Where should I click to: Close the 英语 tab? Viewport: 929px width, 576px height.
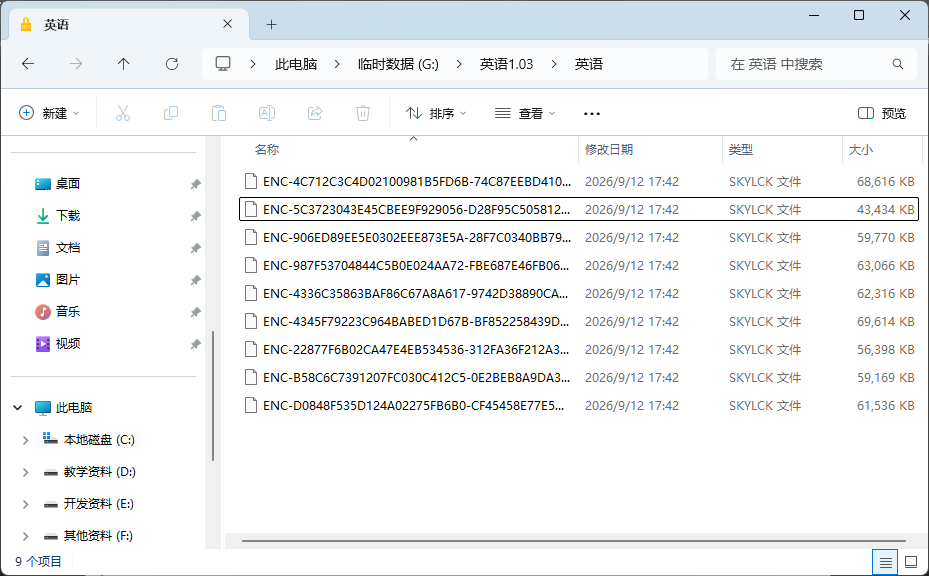pyautogui.click(x=228, y=24)
